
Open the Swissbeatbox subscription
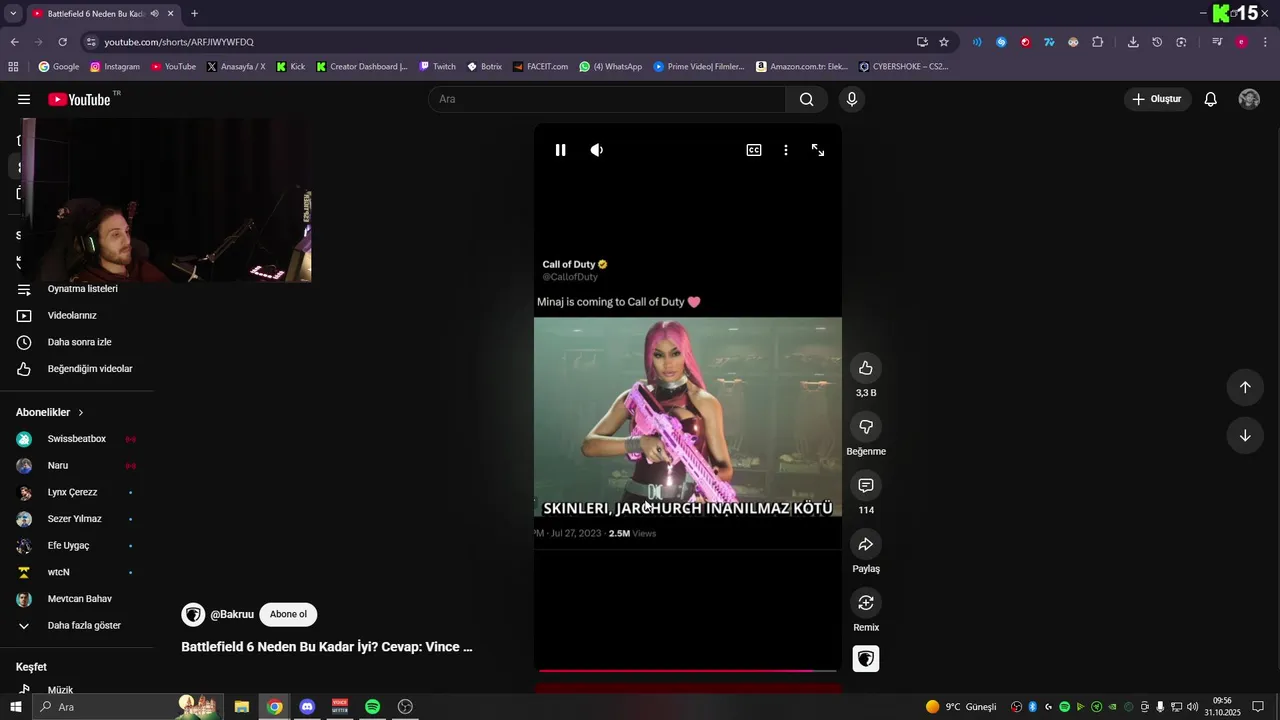pos(76,439)
